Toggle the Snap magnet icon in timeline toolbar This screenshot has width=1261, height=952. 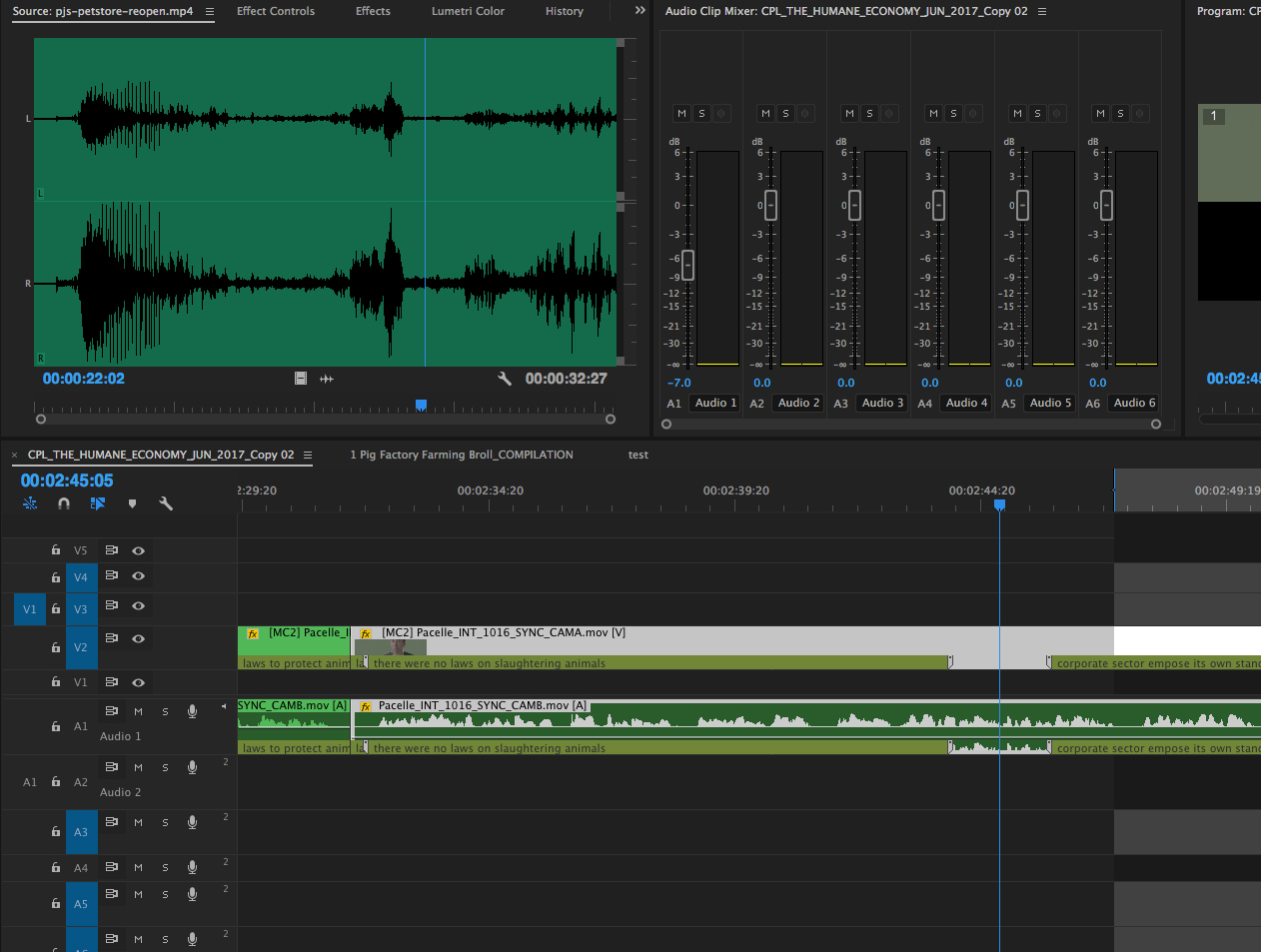[x=64, y=503]
